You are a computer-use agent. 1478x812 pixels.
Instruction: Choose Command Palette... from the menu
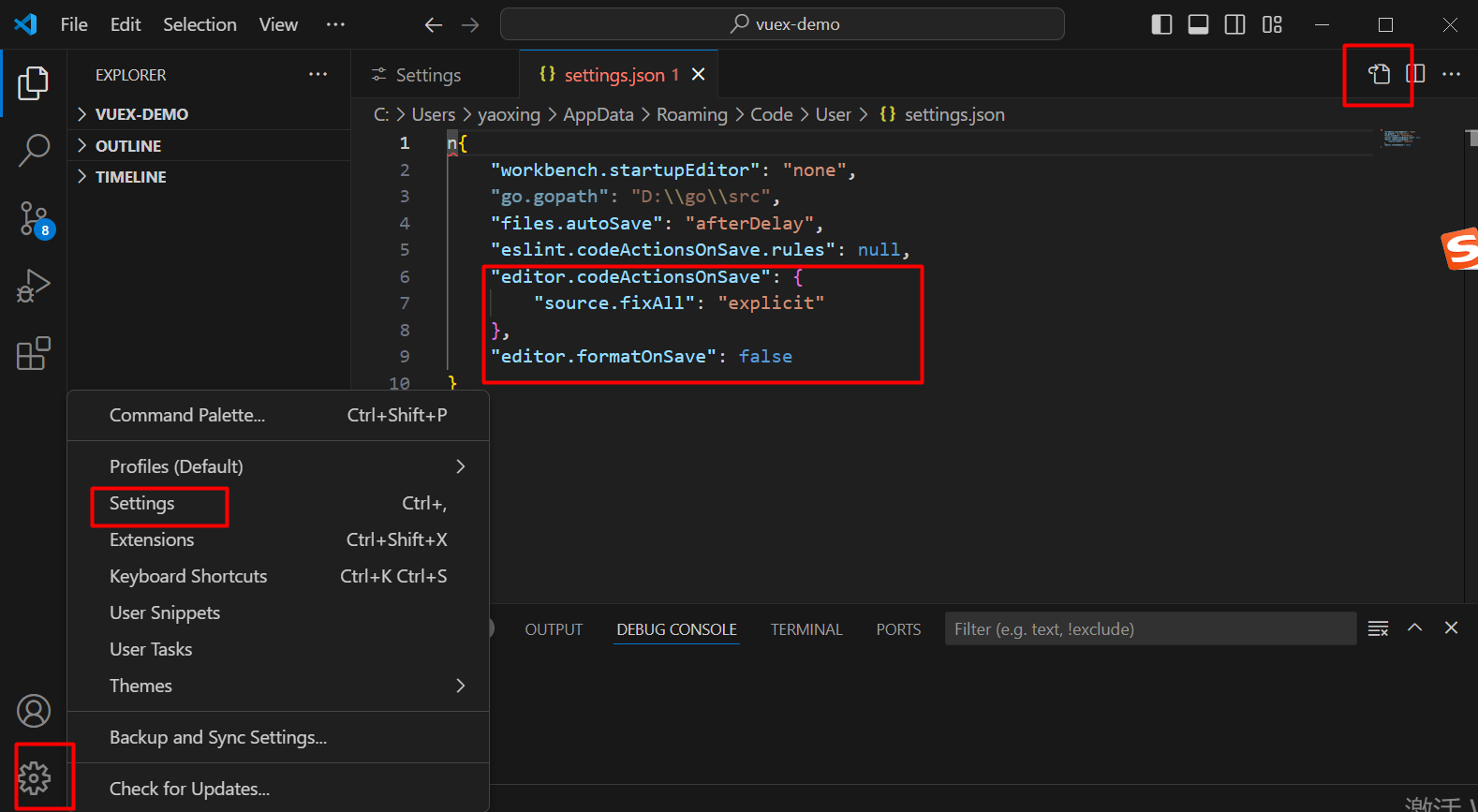click(278, 415)
